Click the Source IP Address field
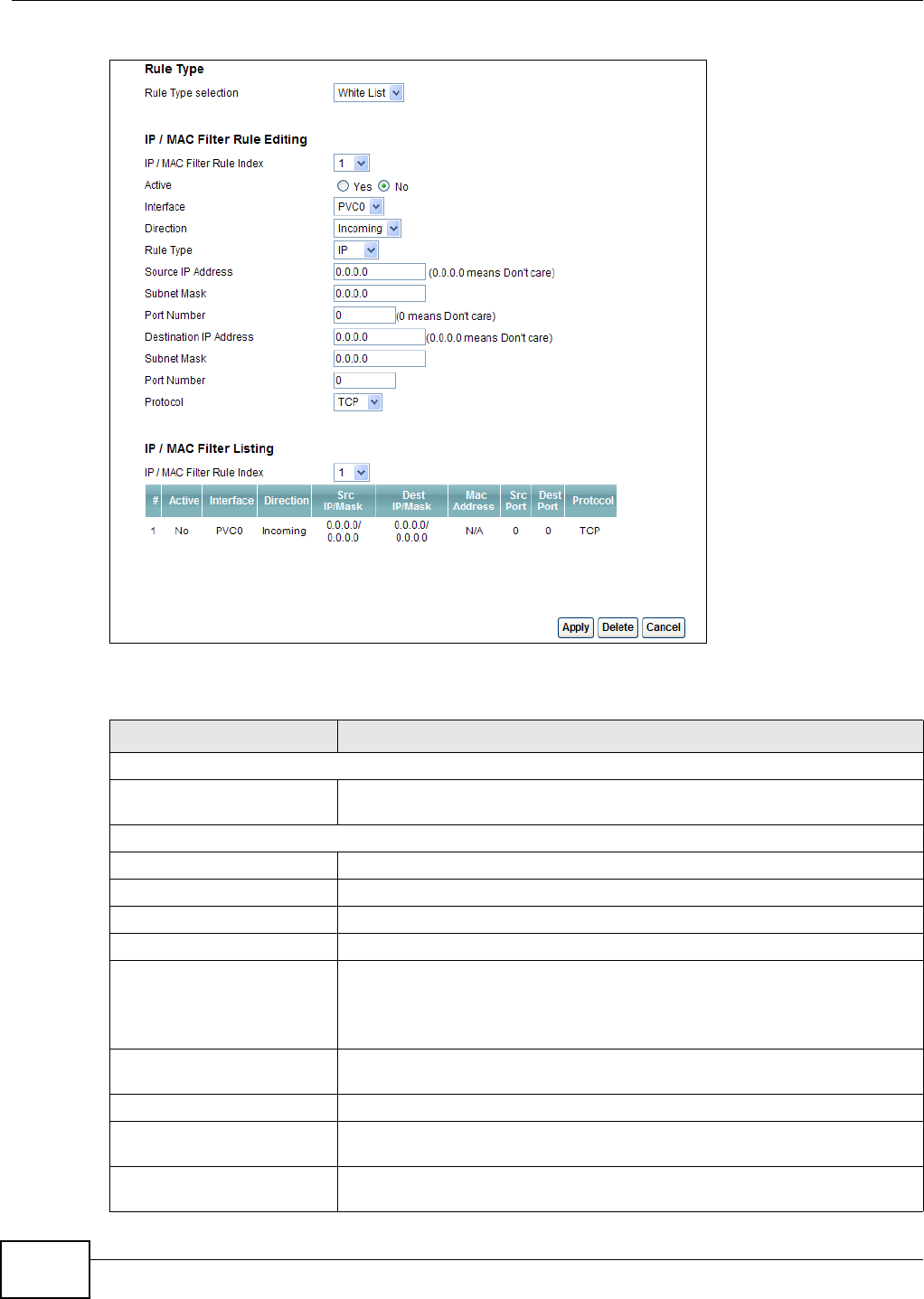The height and width of the screenshot is (1299, 924). click(x=380, y=272)
